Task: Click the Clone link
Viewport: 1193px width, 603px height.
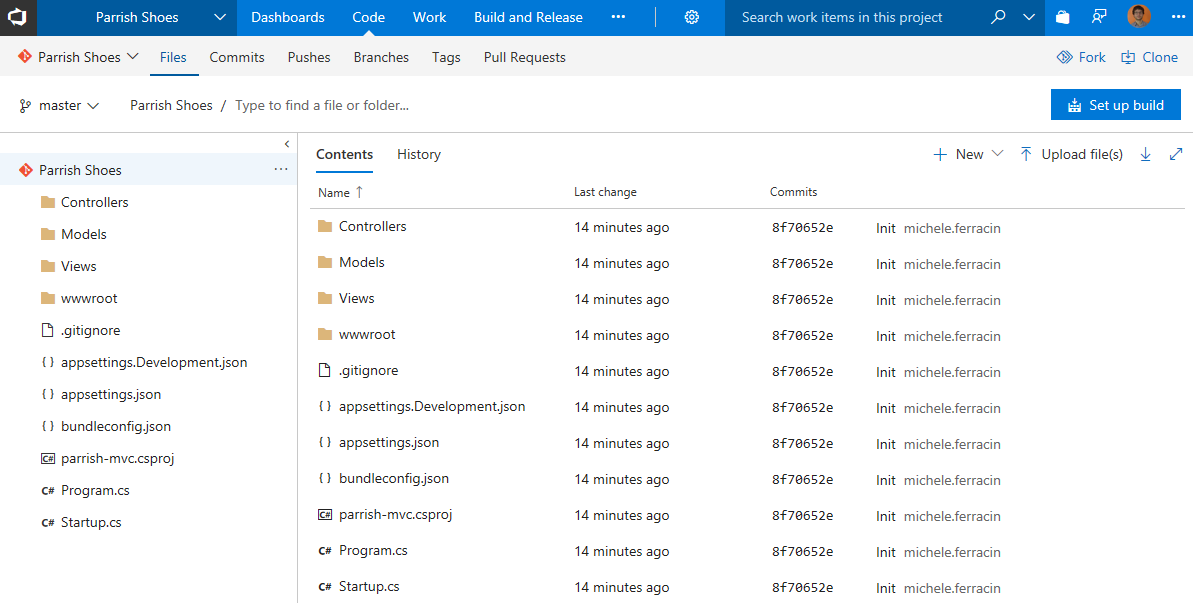Action: [x=1149, y=57]
